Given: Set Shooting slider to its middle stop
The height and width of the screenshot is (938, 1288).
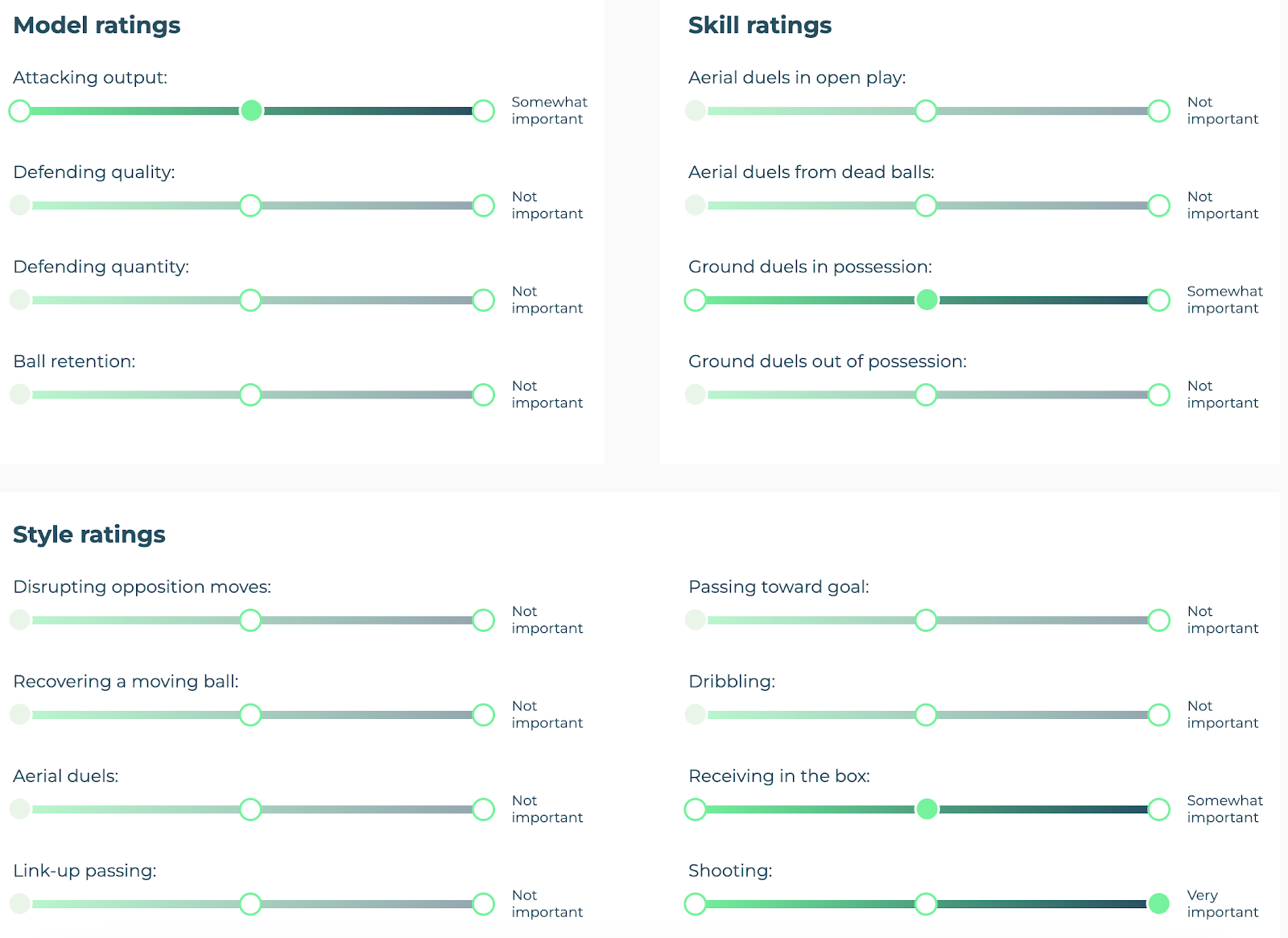Looking at the screenshot, I should 926,904.
